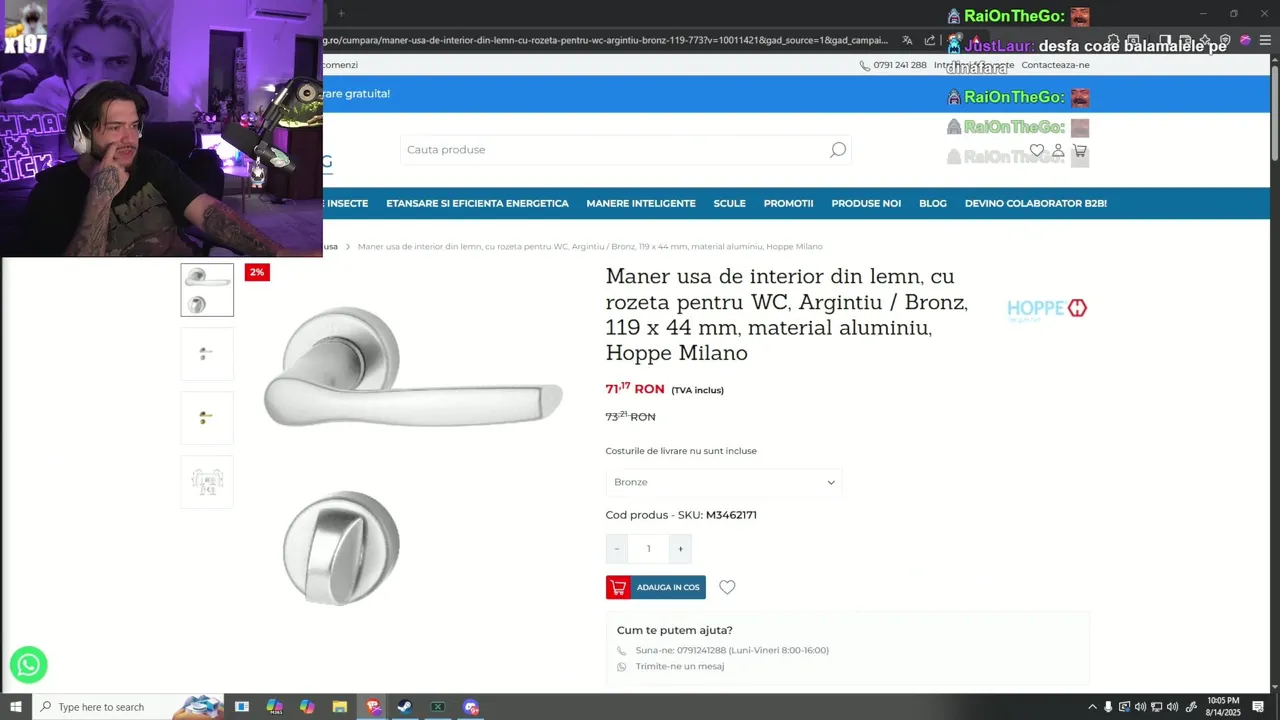Click the Contacteaza-ne link
The image size is (1280, 720).
[1055, 65]
